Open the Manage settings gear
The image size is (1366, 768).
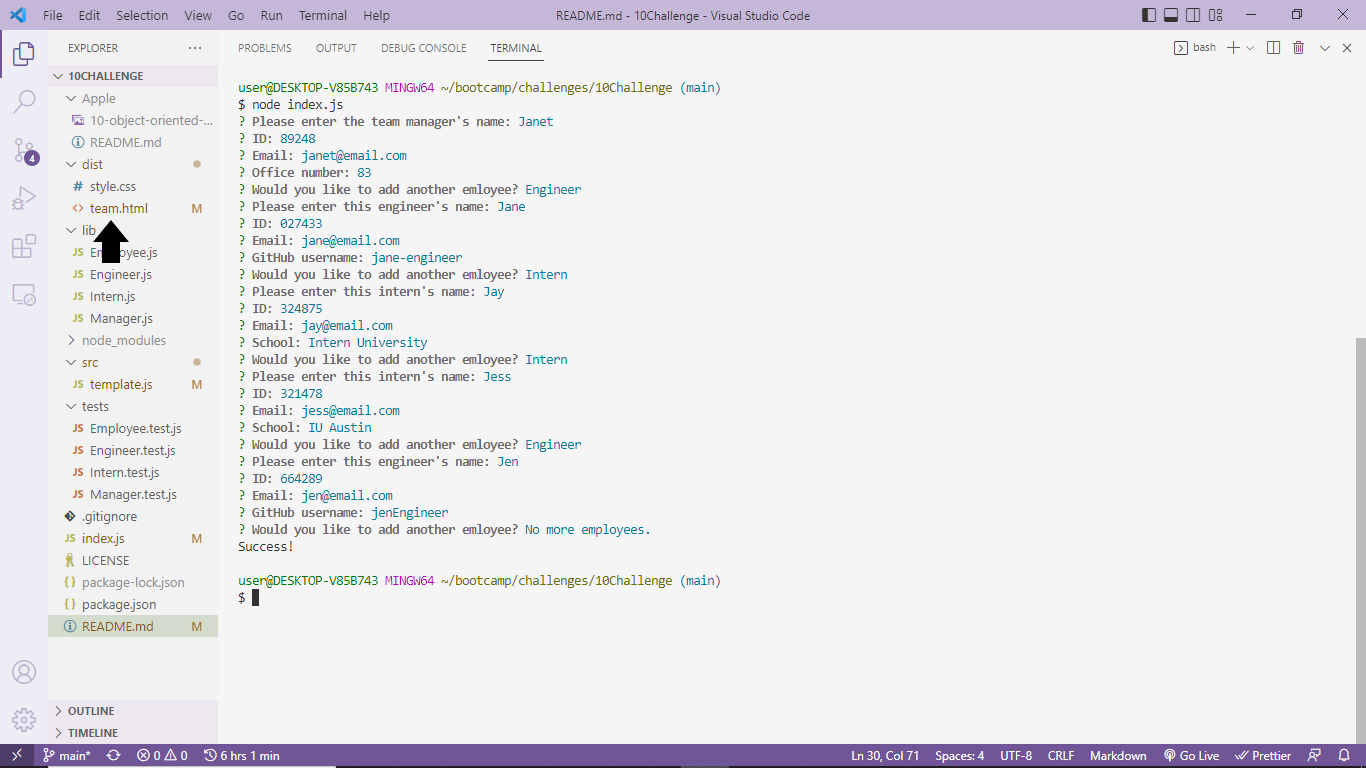(x=24, y=719)
